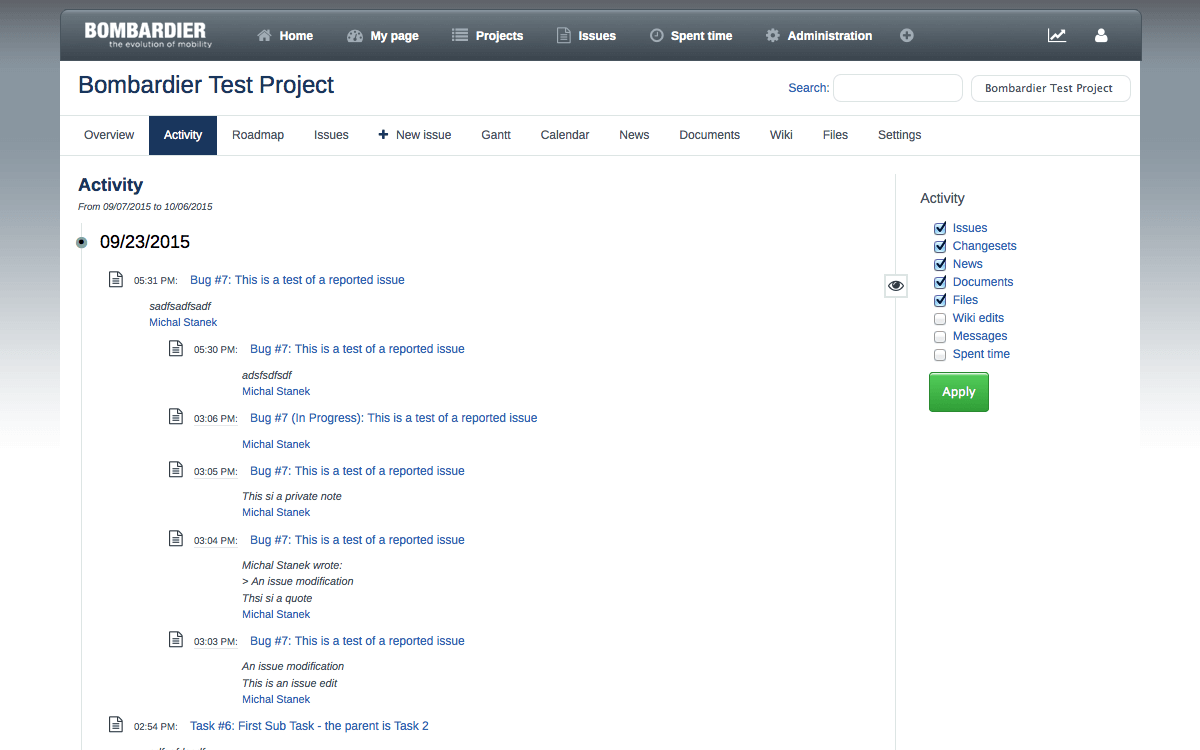This screenshot has width=1200, height=750.
Task: Enable the Wiki edits checkbox
Action: click(940, 319)
